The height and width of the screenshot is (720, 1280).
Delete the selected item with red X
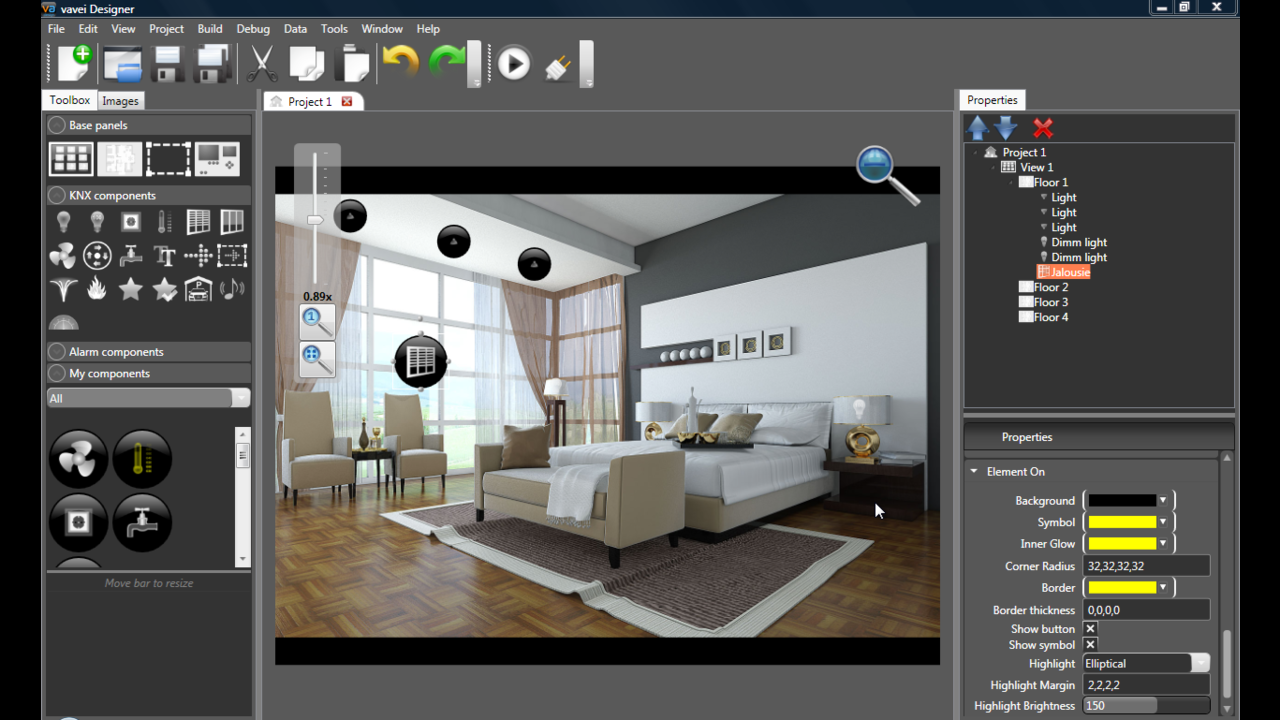coord(1043,127)
